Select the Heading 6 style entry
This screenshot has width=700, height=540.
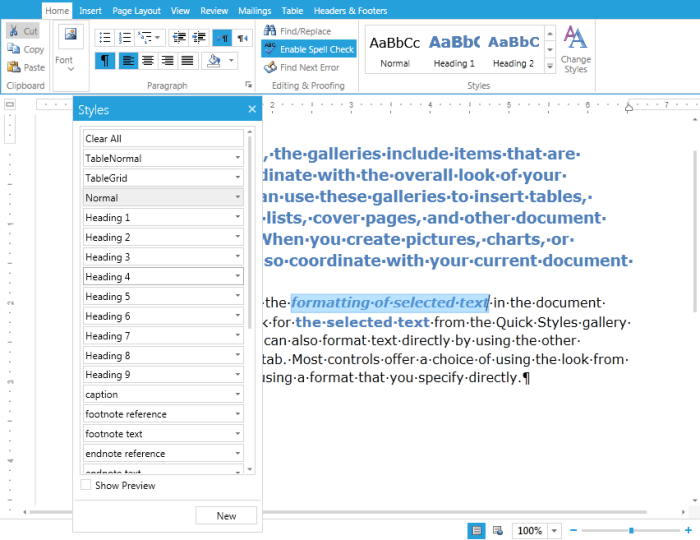tap(163, 316)
